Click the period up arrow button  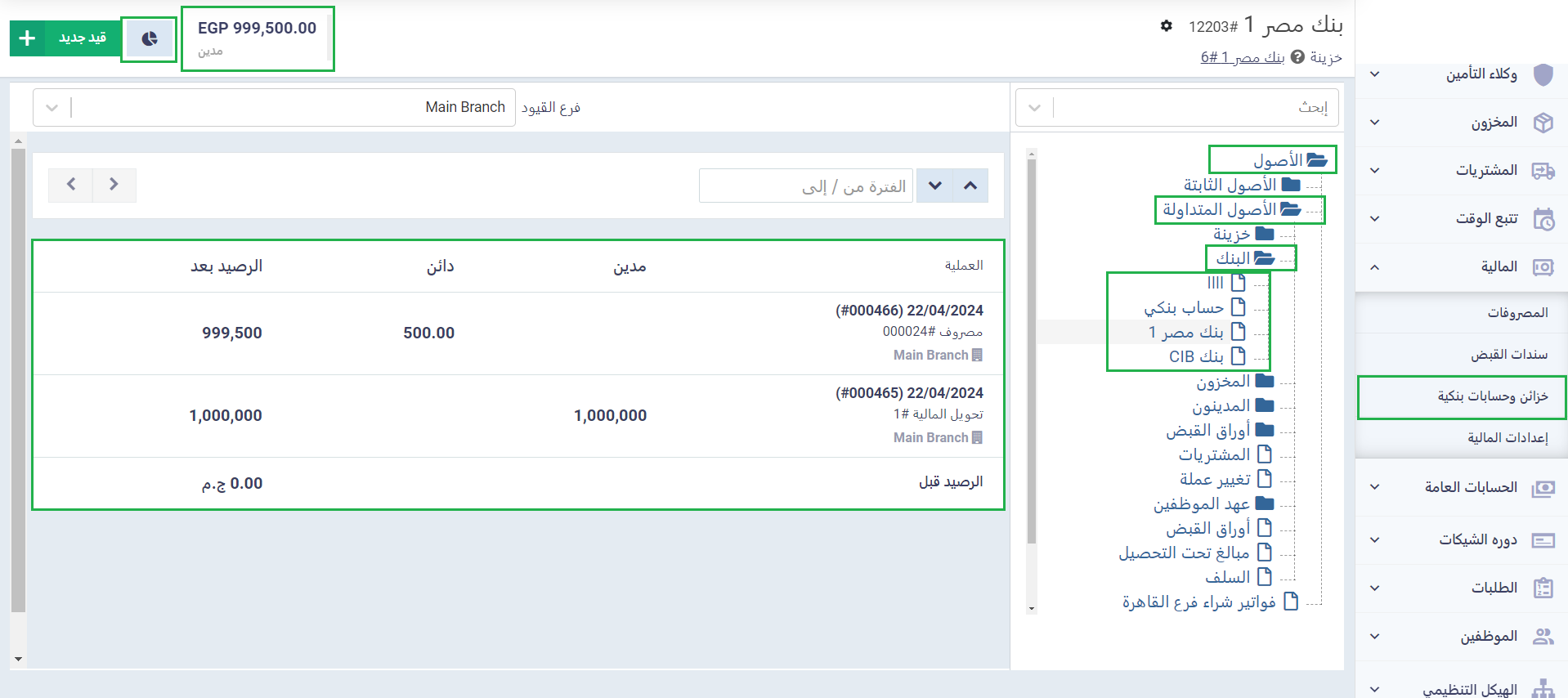970,186
